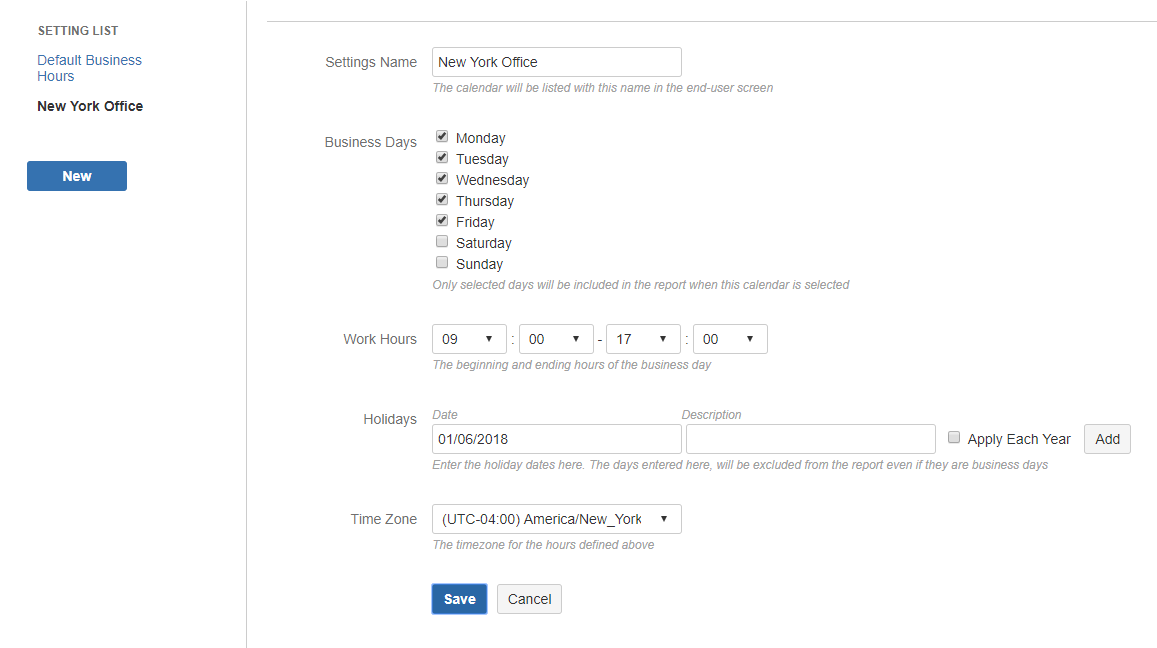Click the holiday Description field
1157x648 pixels.
click(x=810, y=439)
